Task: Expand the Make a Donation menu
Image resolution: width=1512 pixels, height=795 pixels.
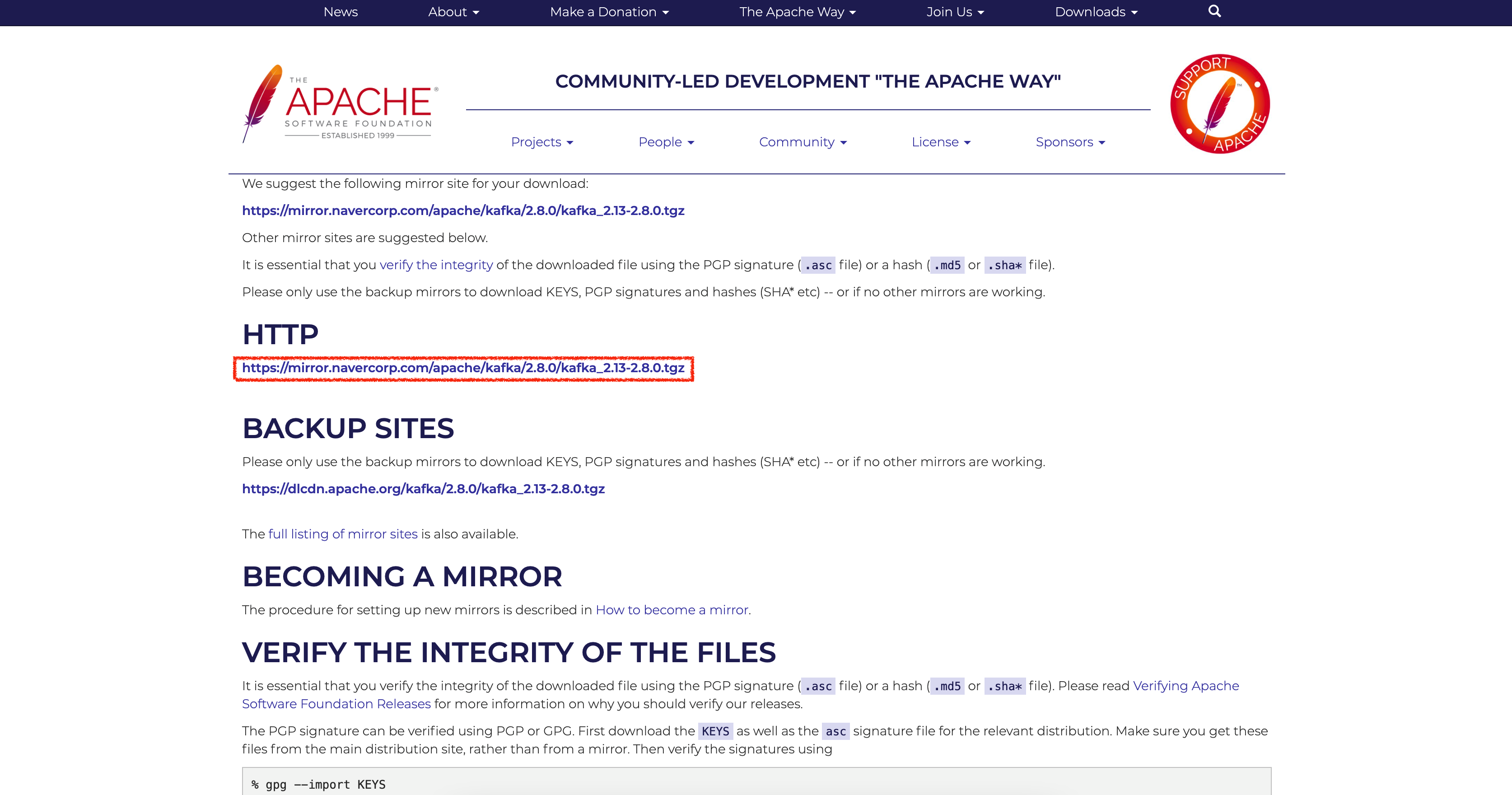Action: point(609,12)
